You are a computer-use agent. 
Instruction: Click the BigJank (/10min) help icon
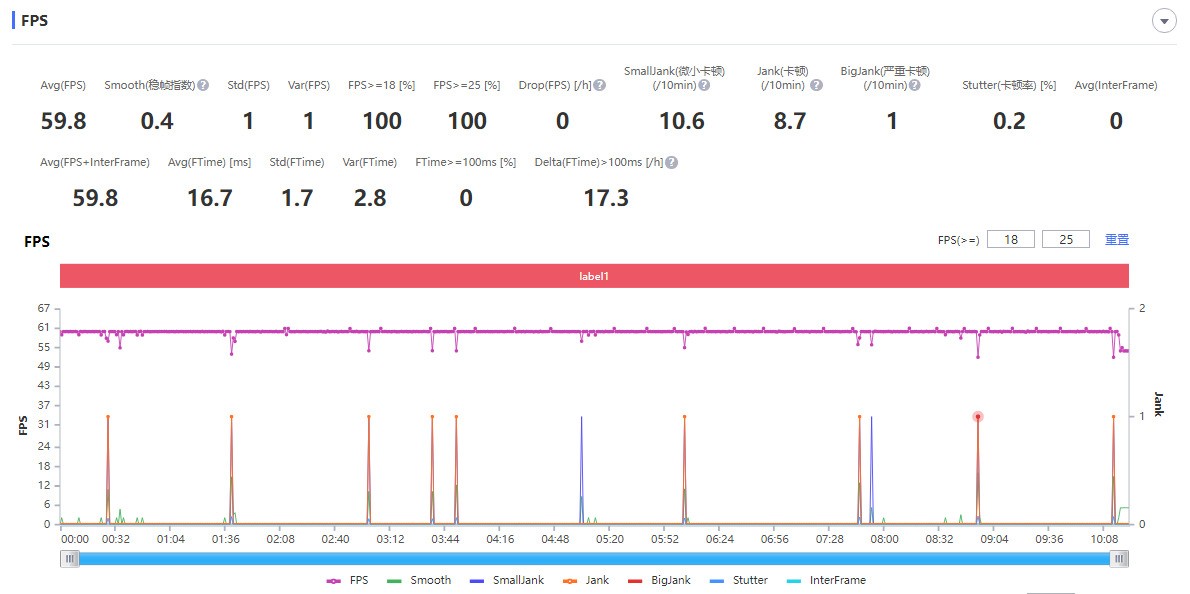914,86
